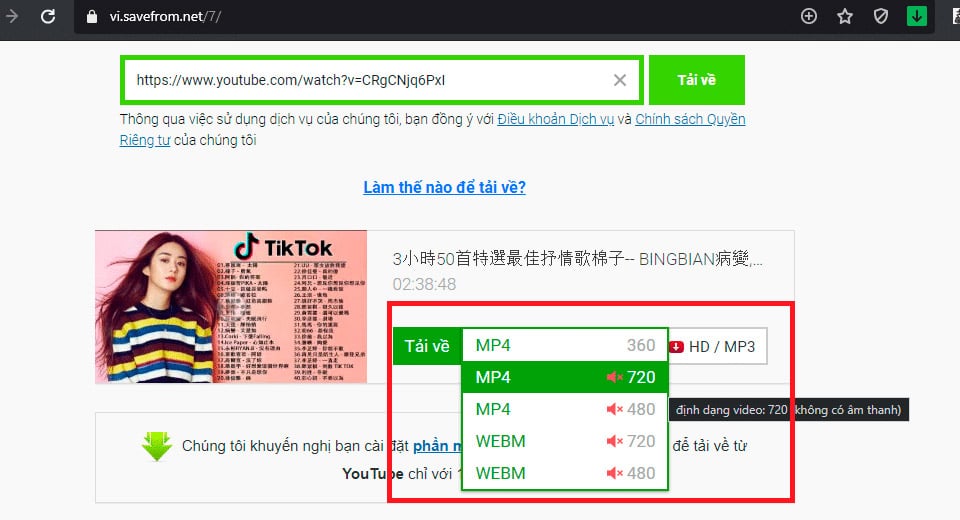Click the YouTube URL input field

click(x=381, y=80)
